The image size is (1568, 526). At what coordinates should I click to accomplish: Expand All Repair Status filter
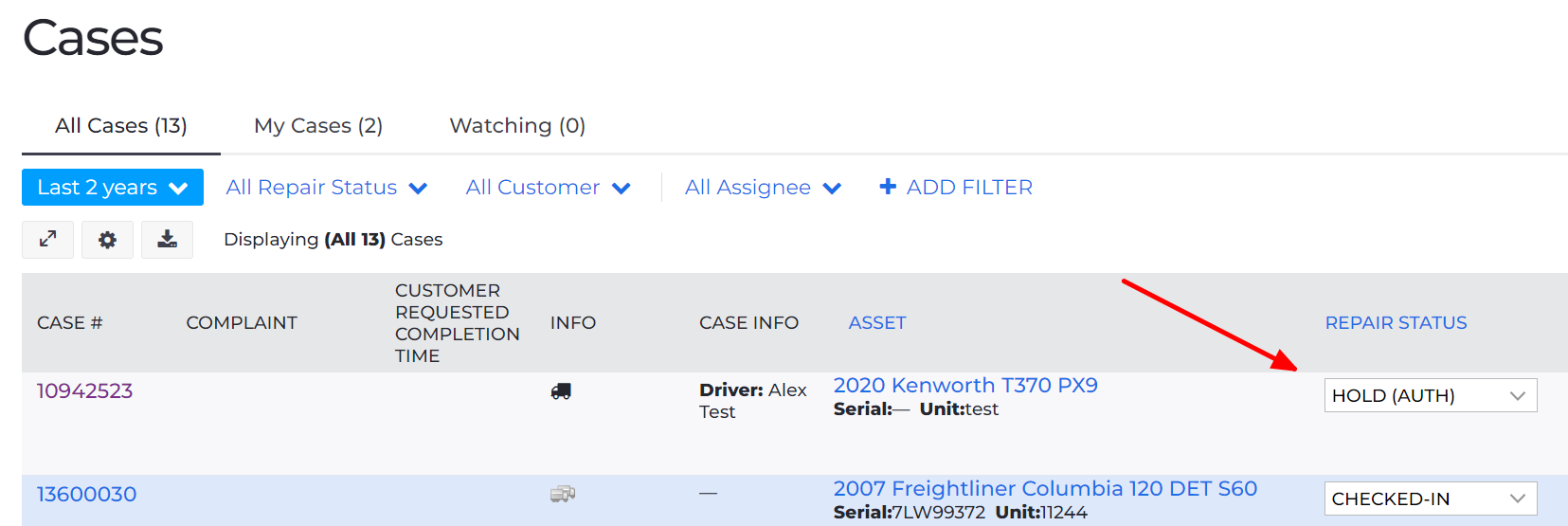(x=326, y=188)
